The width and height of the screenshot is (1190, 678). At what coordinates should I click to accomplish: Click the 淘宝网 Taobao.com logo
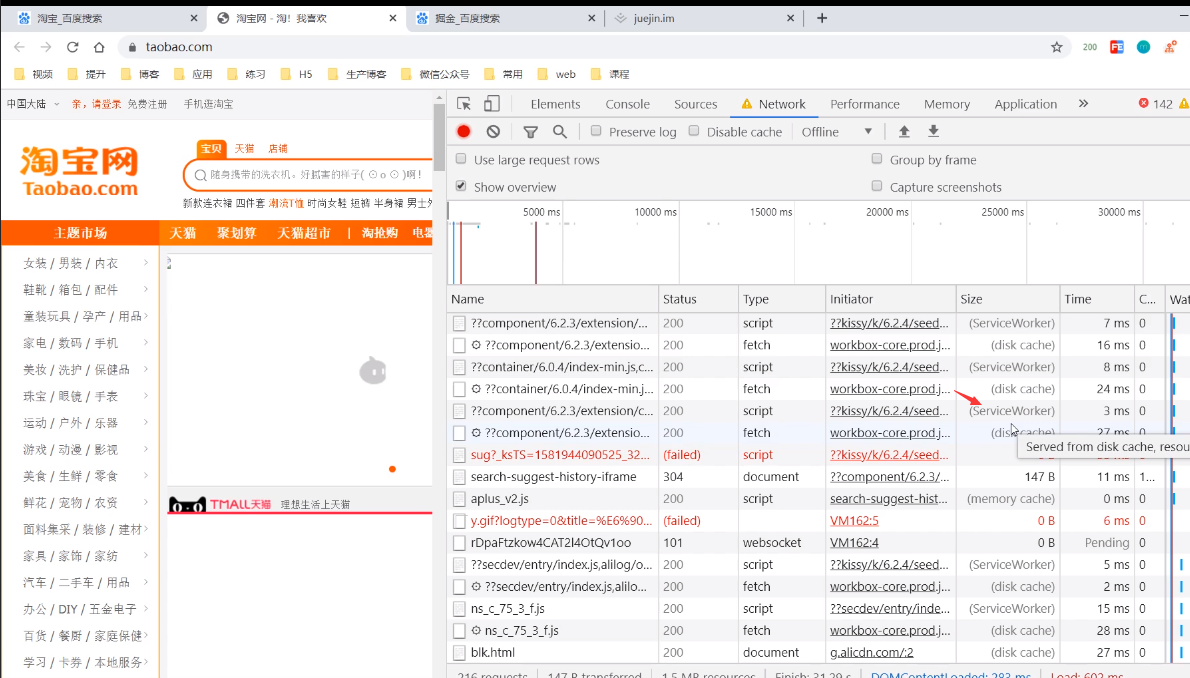tap(80, 172)
